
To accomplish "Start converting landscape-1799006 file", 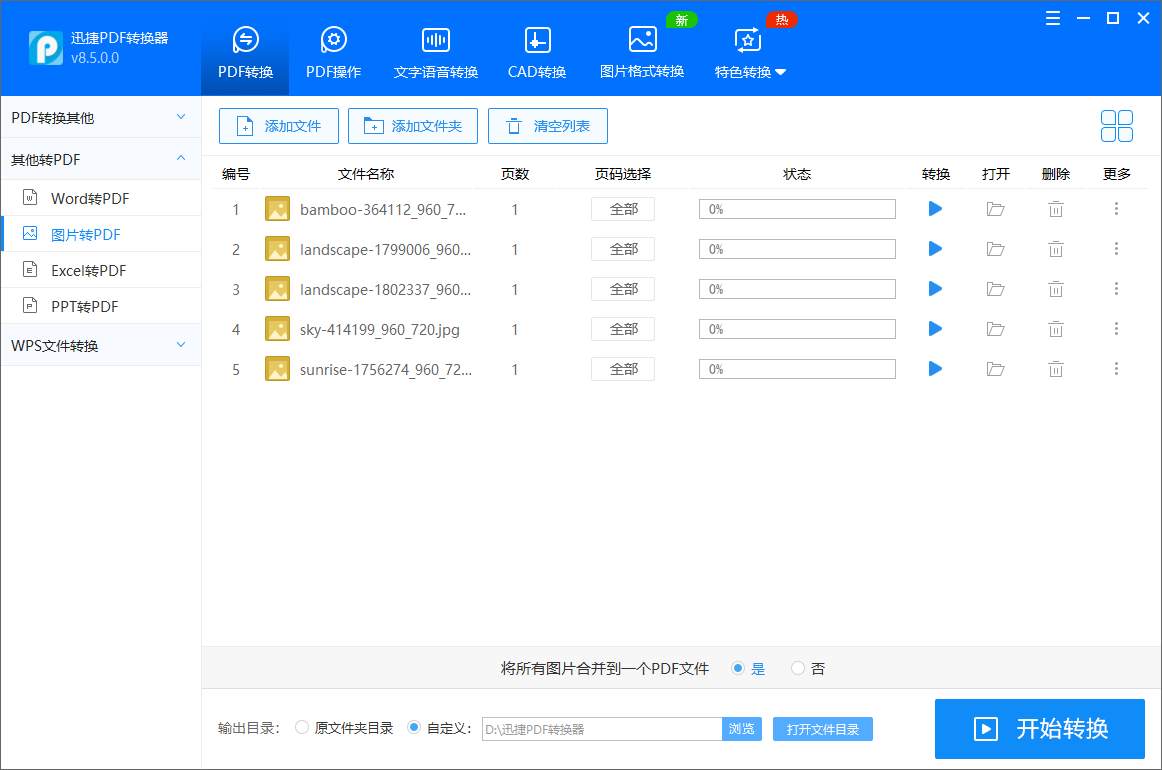I will [935, 249].
